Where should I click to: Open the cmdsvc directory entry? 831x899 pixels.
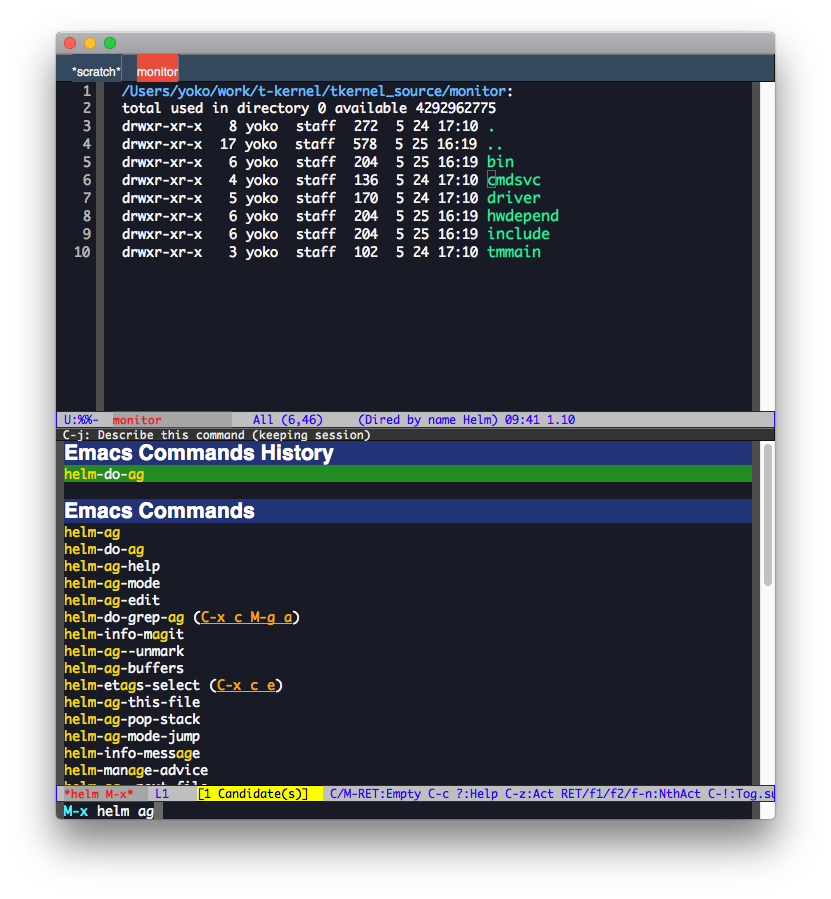click(x=514, y=180)
